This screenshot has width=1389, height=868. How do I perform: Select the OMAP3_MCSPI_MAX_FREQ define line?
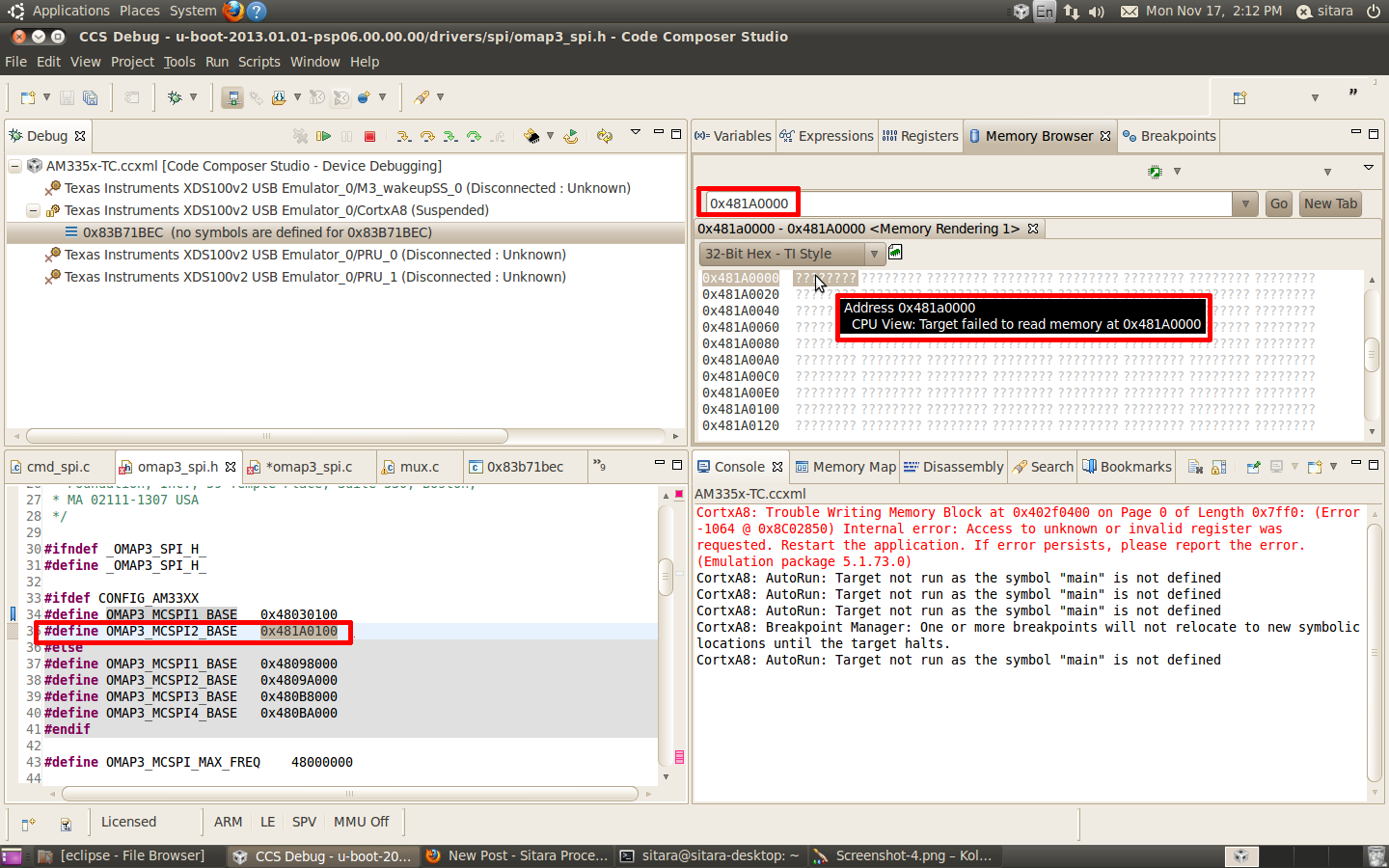[199, 762]
